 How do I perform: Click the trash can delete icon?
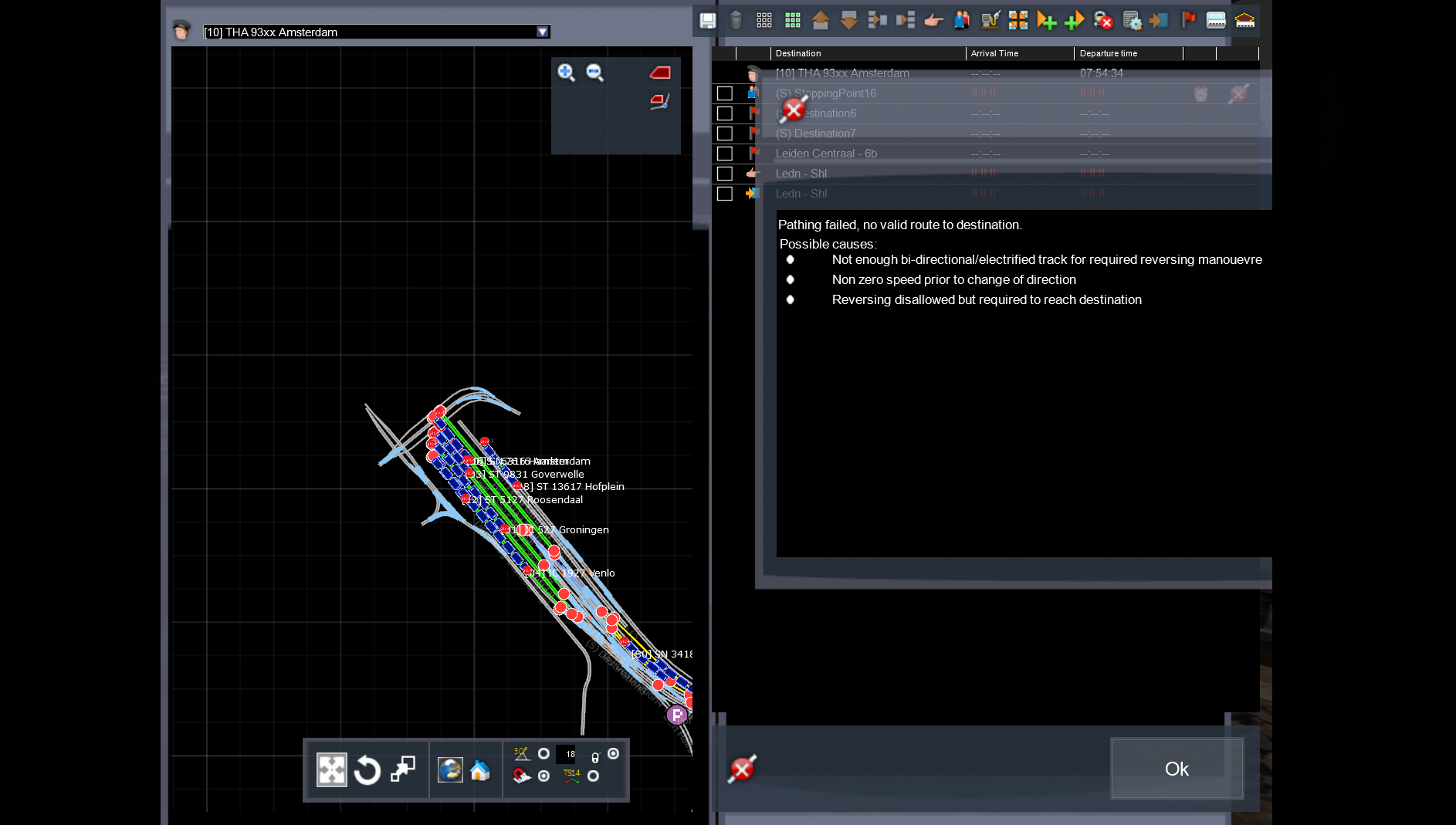coord(736,21)
